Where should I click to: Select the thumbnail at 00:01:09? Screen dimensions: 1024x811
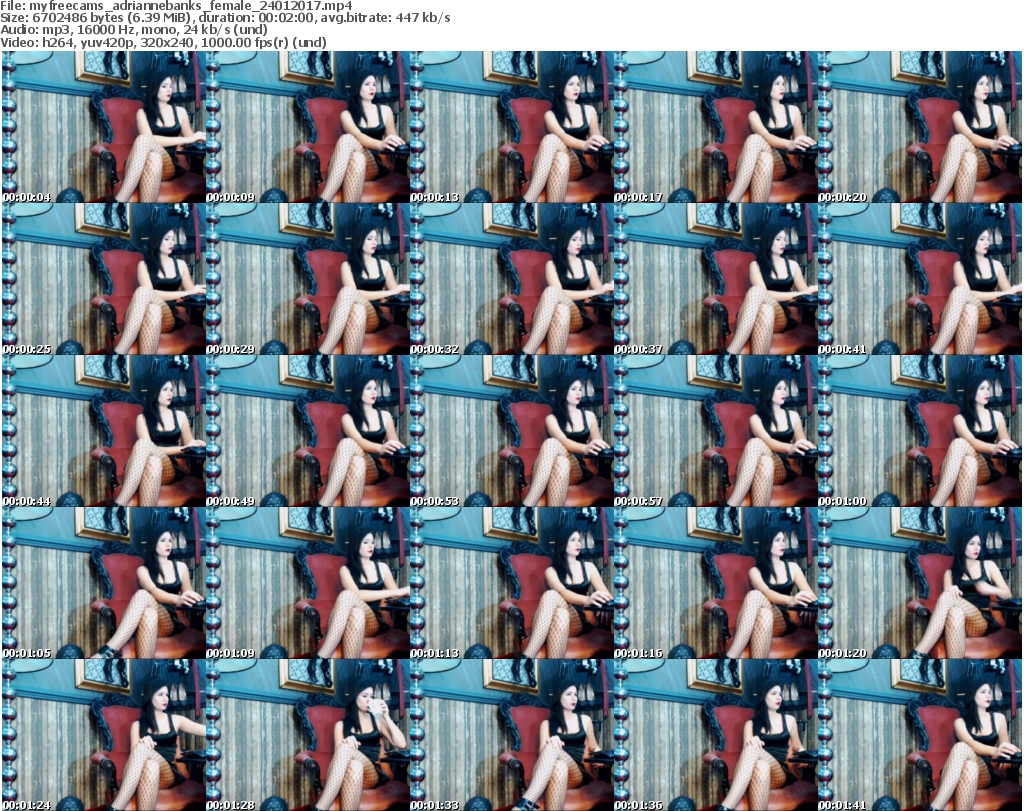pos(308,583)
